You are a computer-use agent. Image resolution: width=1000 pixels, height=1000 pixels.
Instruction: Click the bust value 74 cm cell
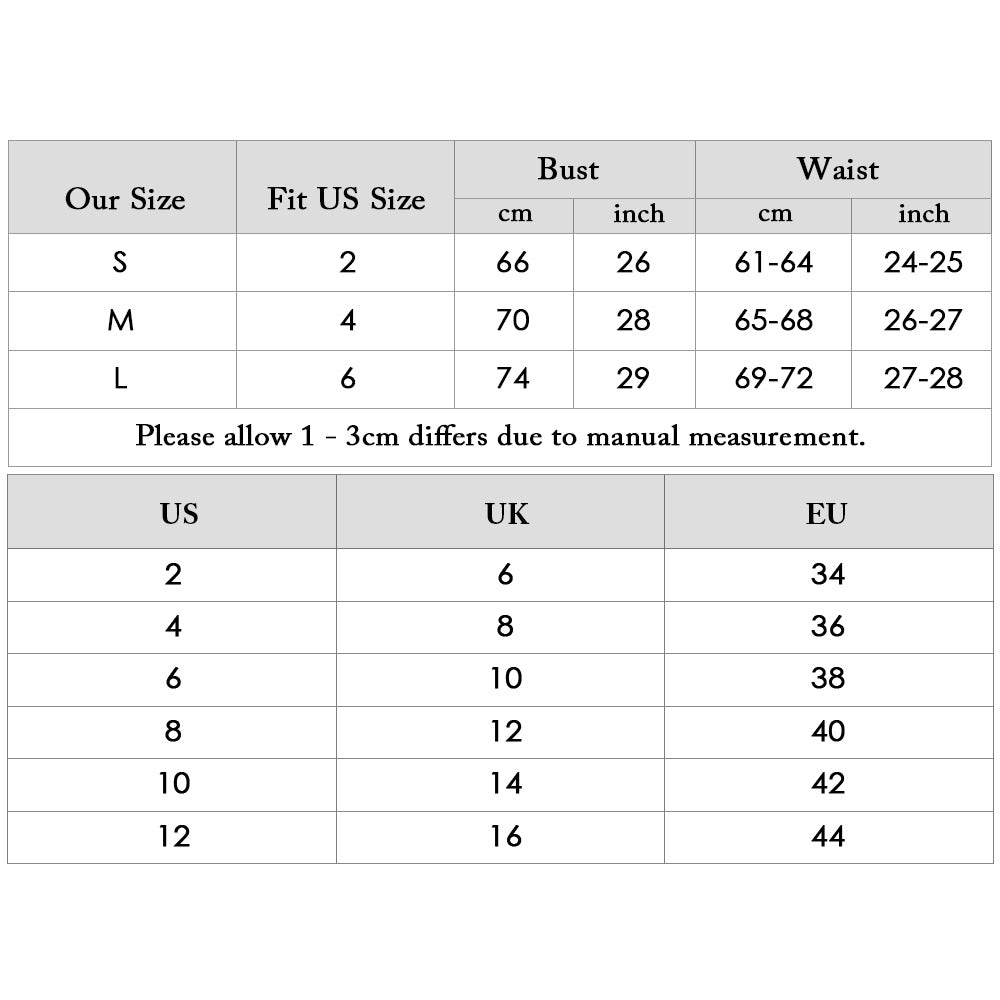click(513, 379)
